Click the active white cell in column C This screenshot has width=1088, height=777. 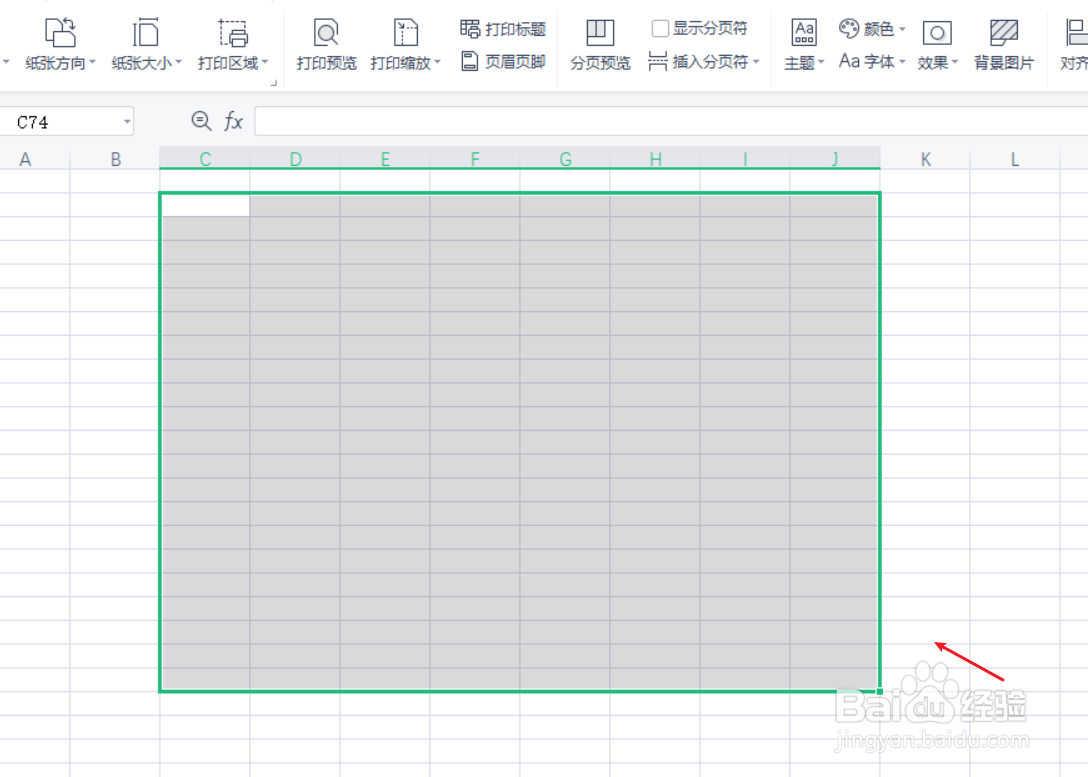(x=205, y=206)
